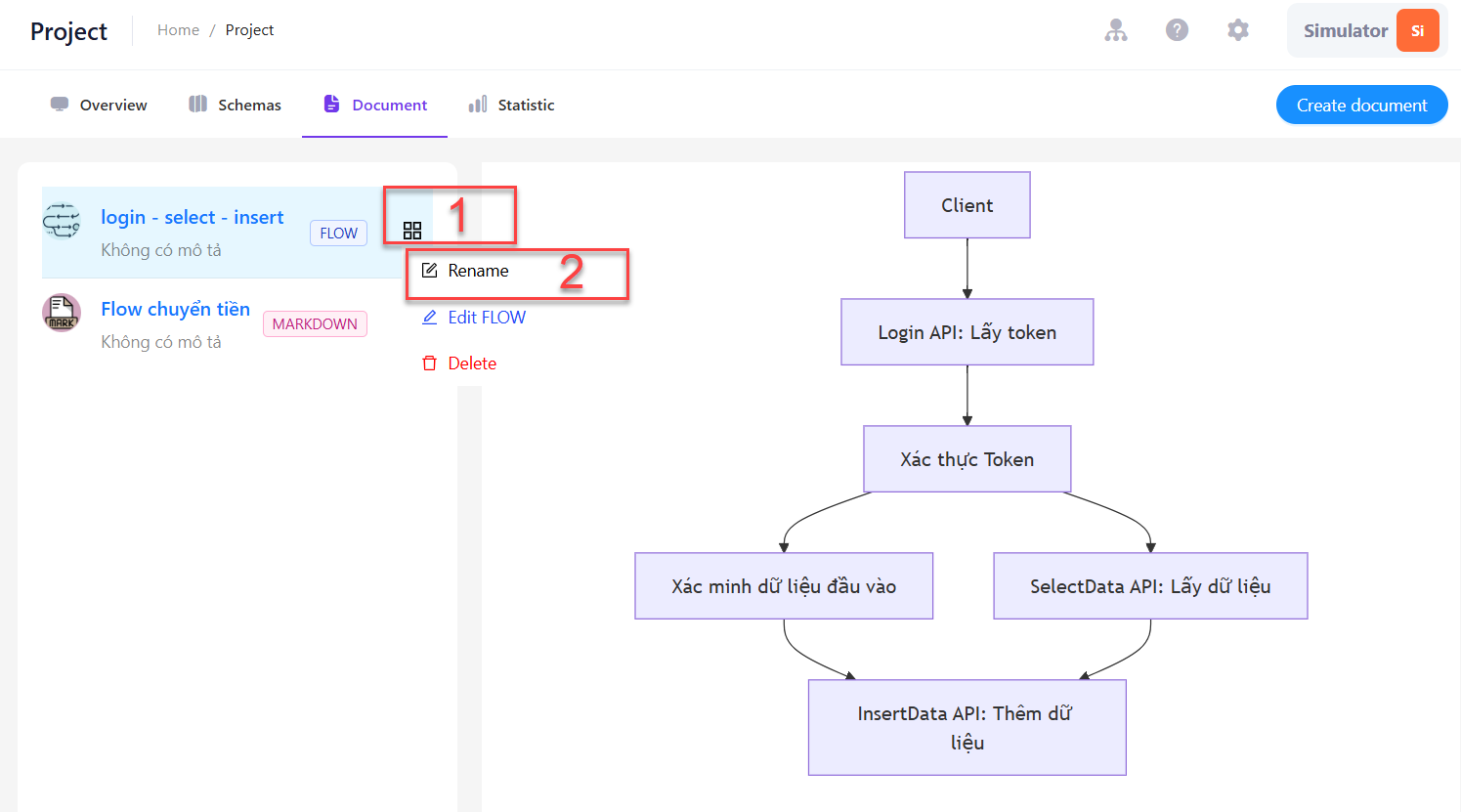Open the login - select - insert document
The image size is (1461, 812).
tap(193, 217)
